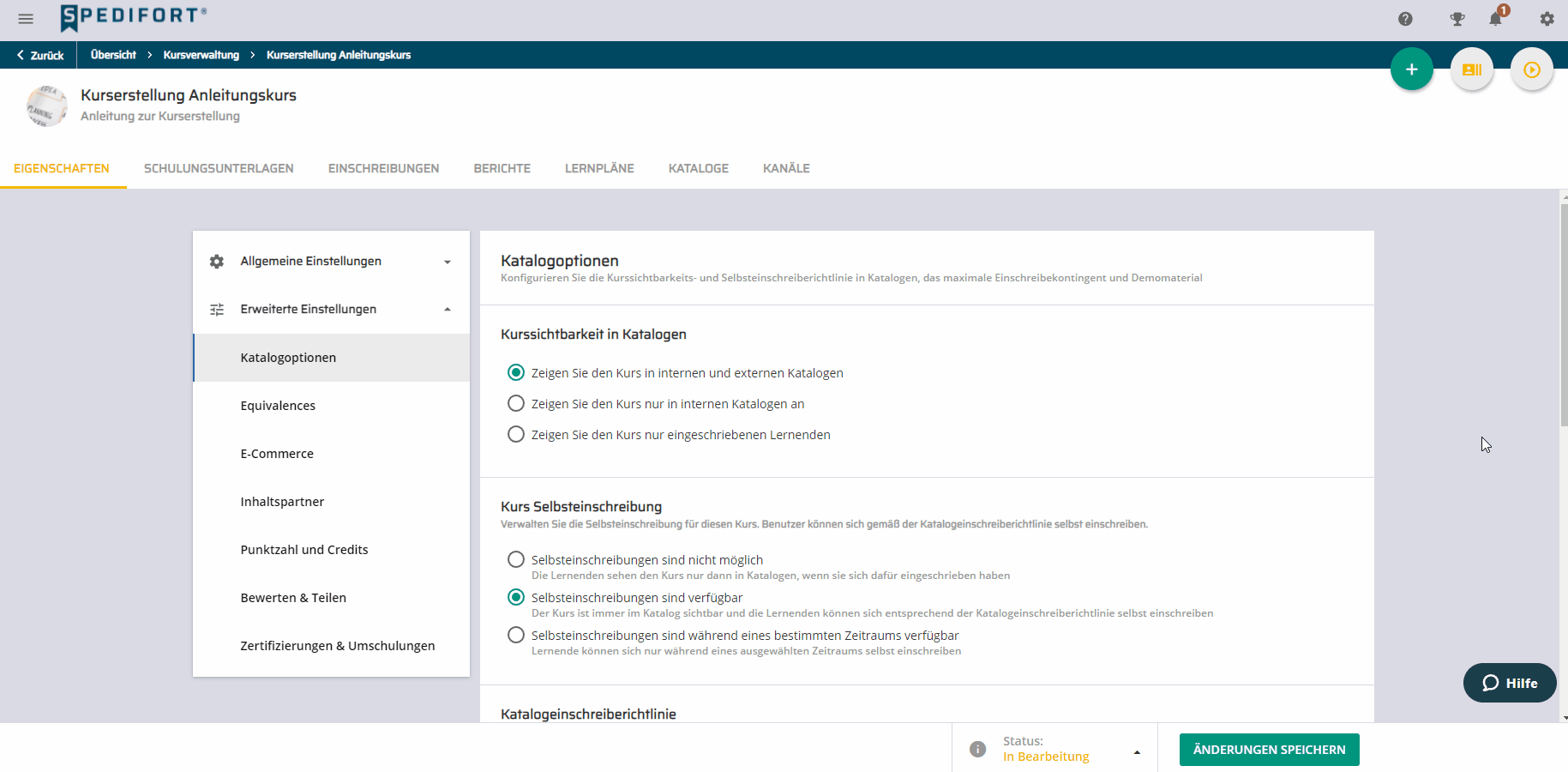
Task: Click the scrollbar down arrow
Action: pyautogui.click(x=1564, y=717)
